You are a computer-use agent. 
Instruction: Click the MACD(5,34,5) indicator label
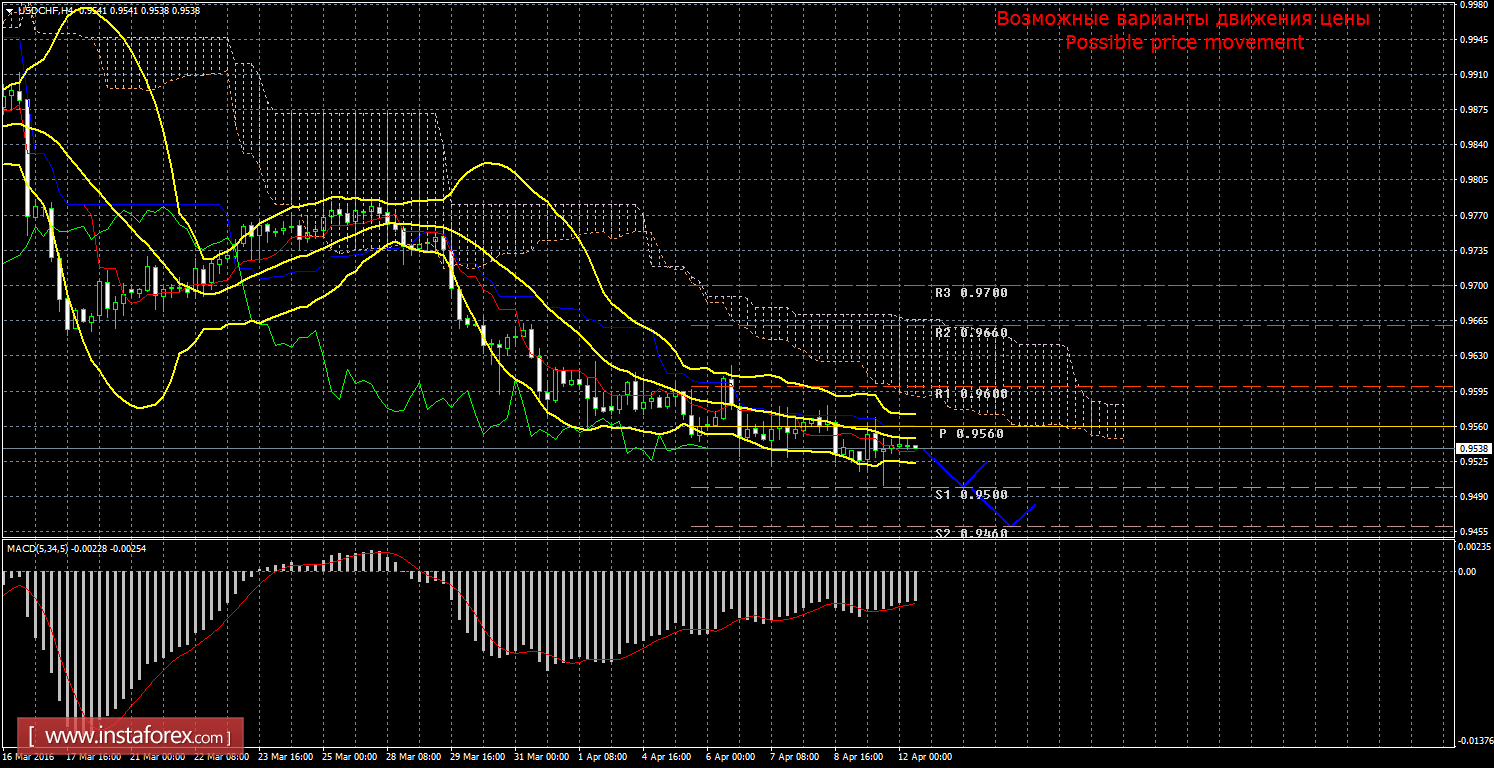[76, 547]
